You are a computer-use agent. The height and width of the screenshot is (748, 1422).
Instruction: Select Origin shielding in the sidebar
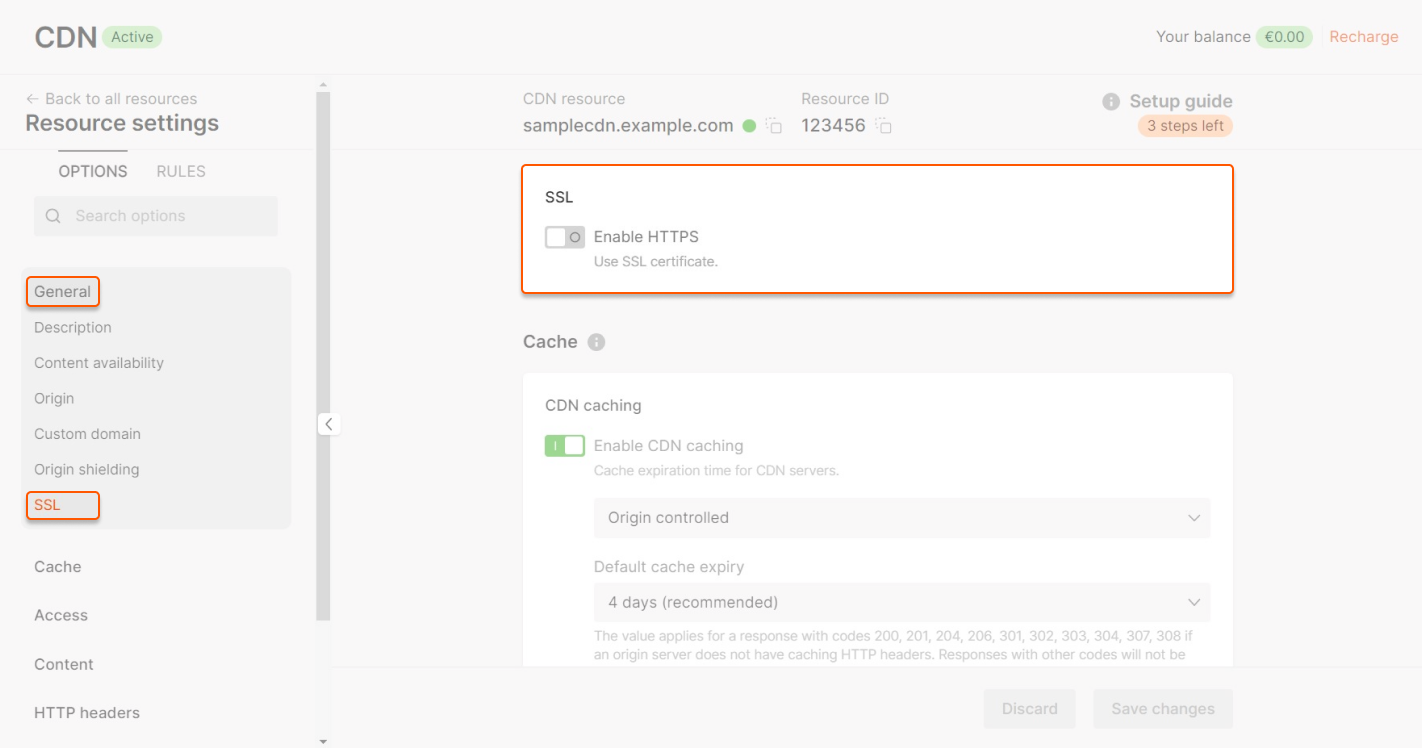tap(86, 469)
